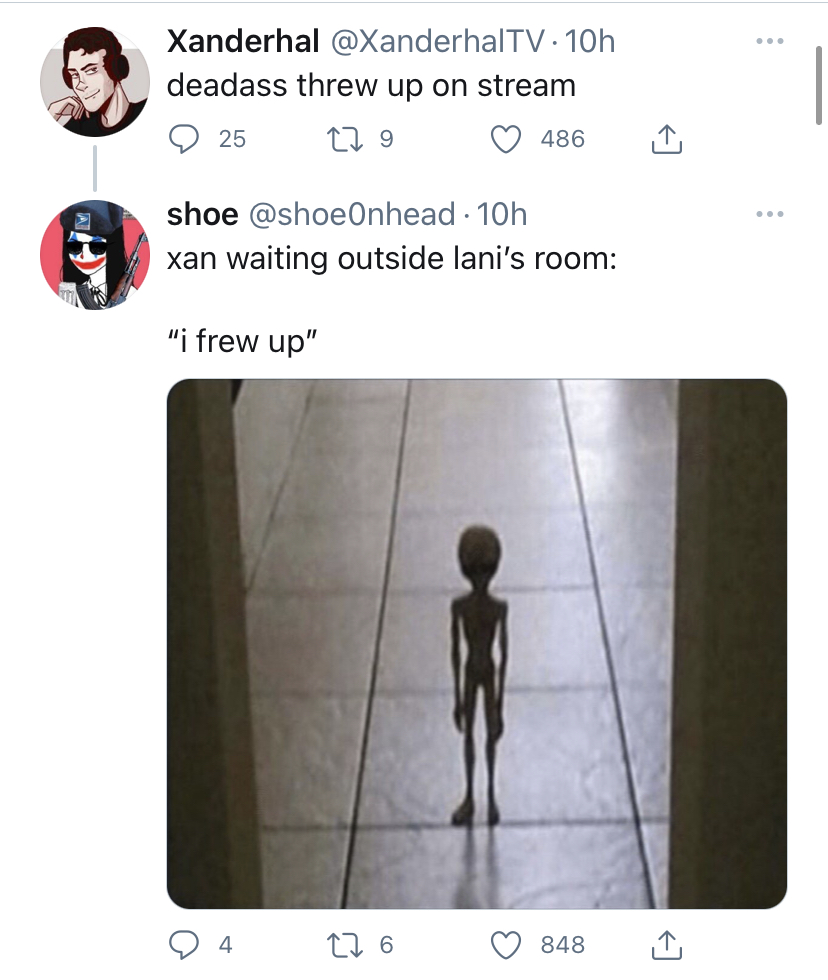Open shoe's profile avatar
The width and height of the screenshot is (828, 980).
pos(95,255)
